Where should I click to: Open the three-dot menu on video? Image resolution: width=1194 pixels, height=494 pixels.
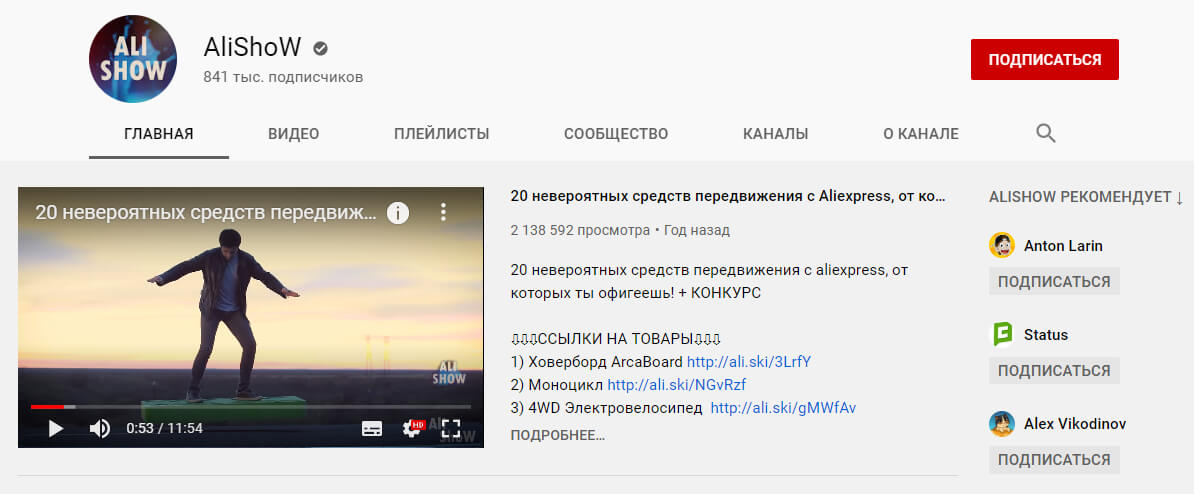444,212
